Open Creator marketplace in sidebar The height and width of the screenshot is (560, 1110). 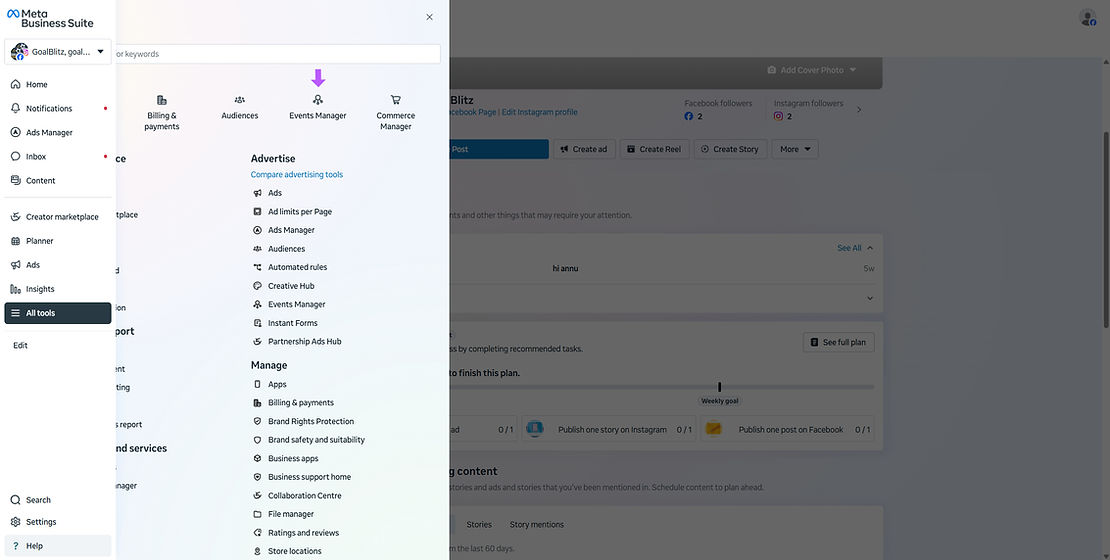57,217
